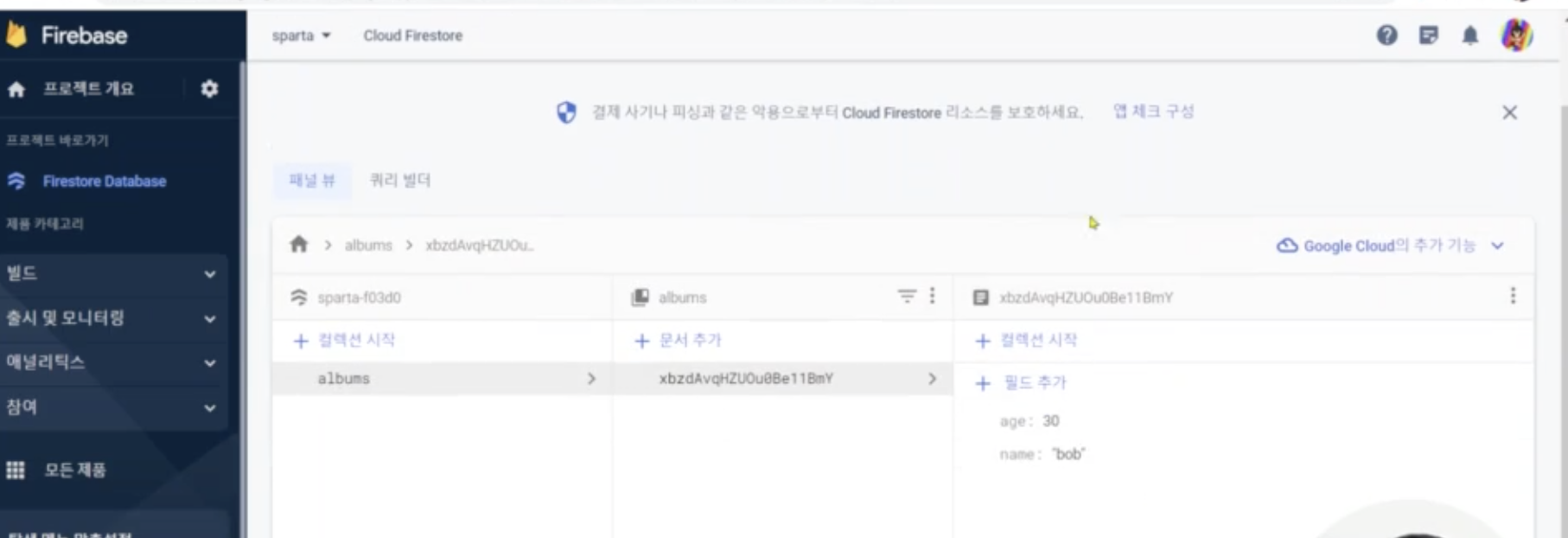
Task: Click the albums collection header icon
Action: coord(640,298)
